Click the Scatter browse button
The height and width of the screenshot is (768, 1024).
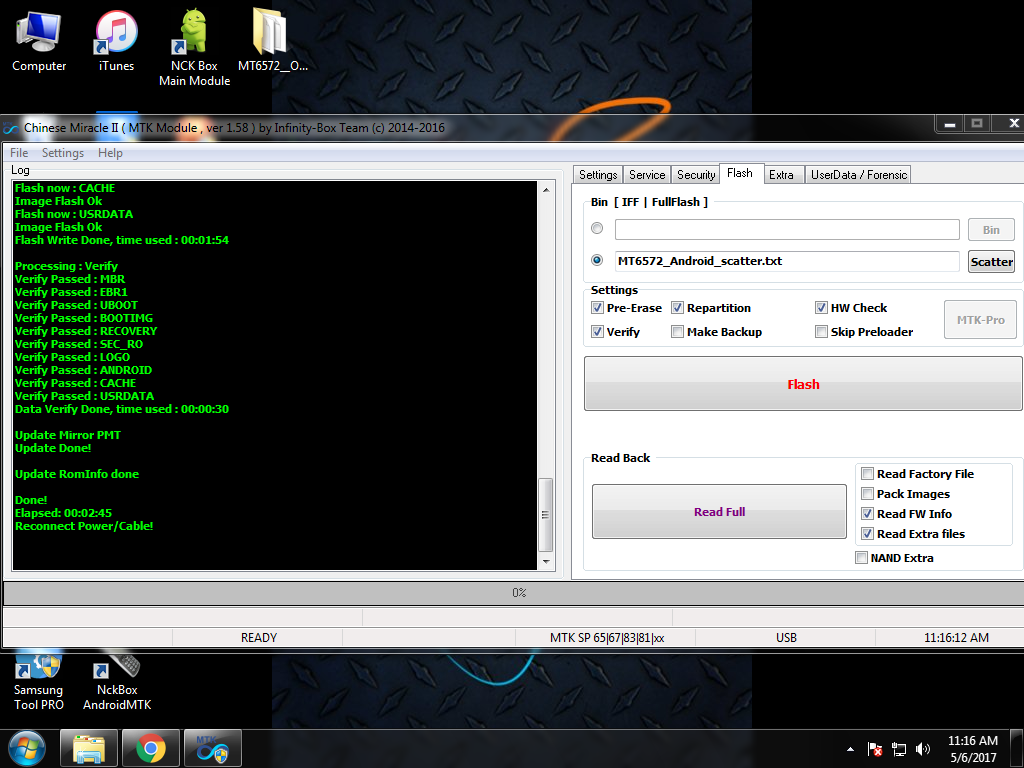coord(991,261)
